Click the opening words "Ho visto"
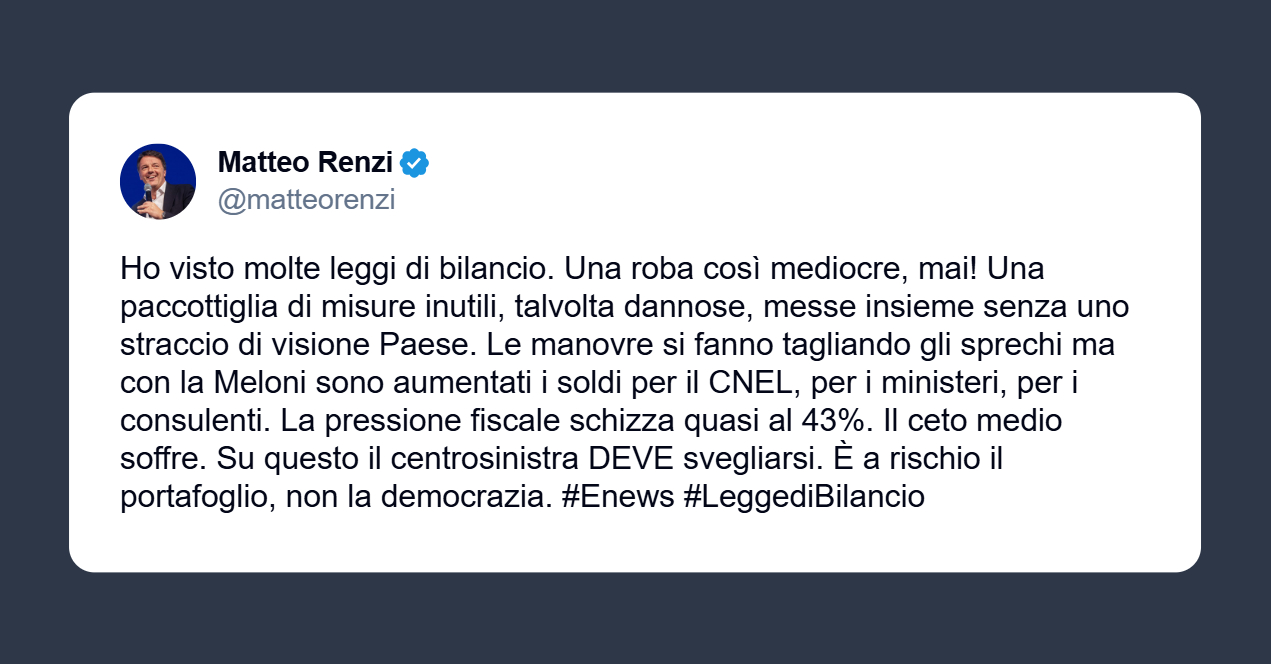This screenshot has height=664, width=1271. click(166, 269)
